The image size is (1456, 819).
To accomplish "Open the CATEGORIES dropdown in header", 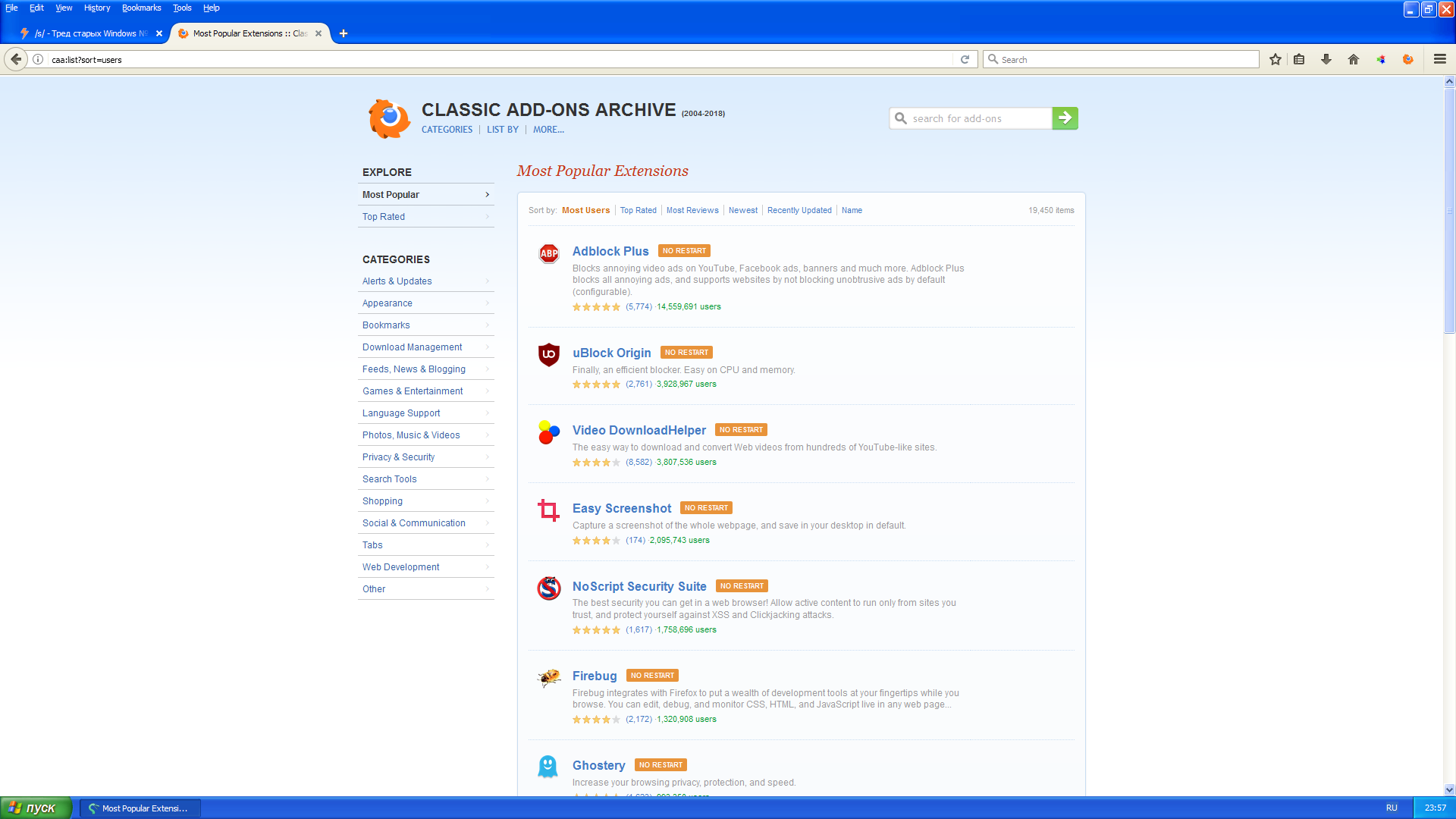I will coord(447,130).
